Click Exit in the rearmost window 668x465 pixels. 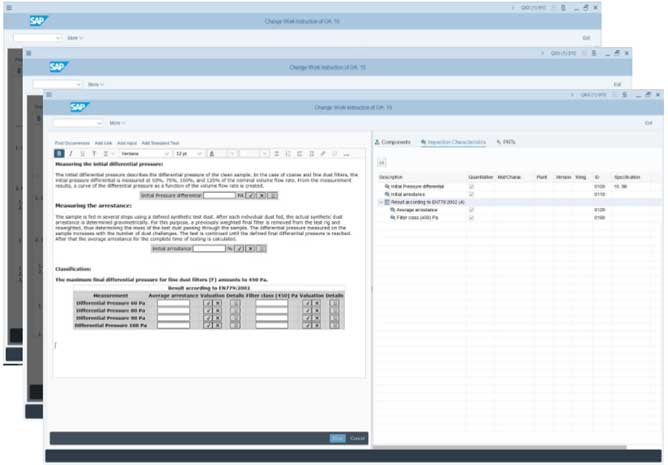pos(586,38)
